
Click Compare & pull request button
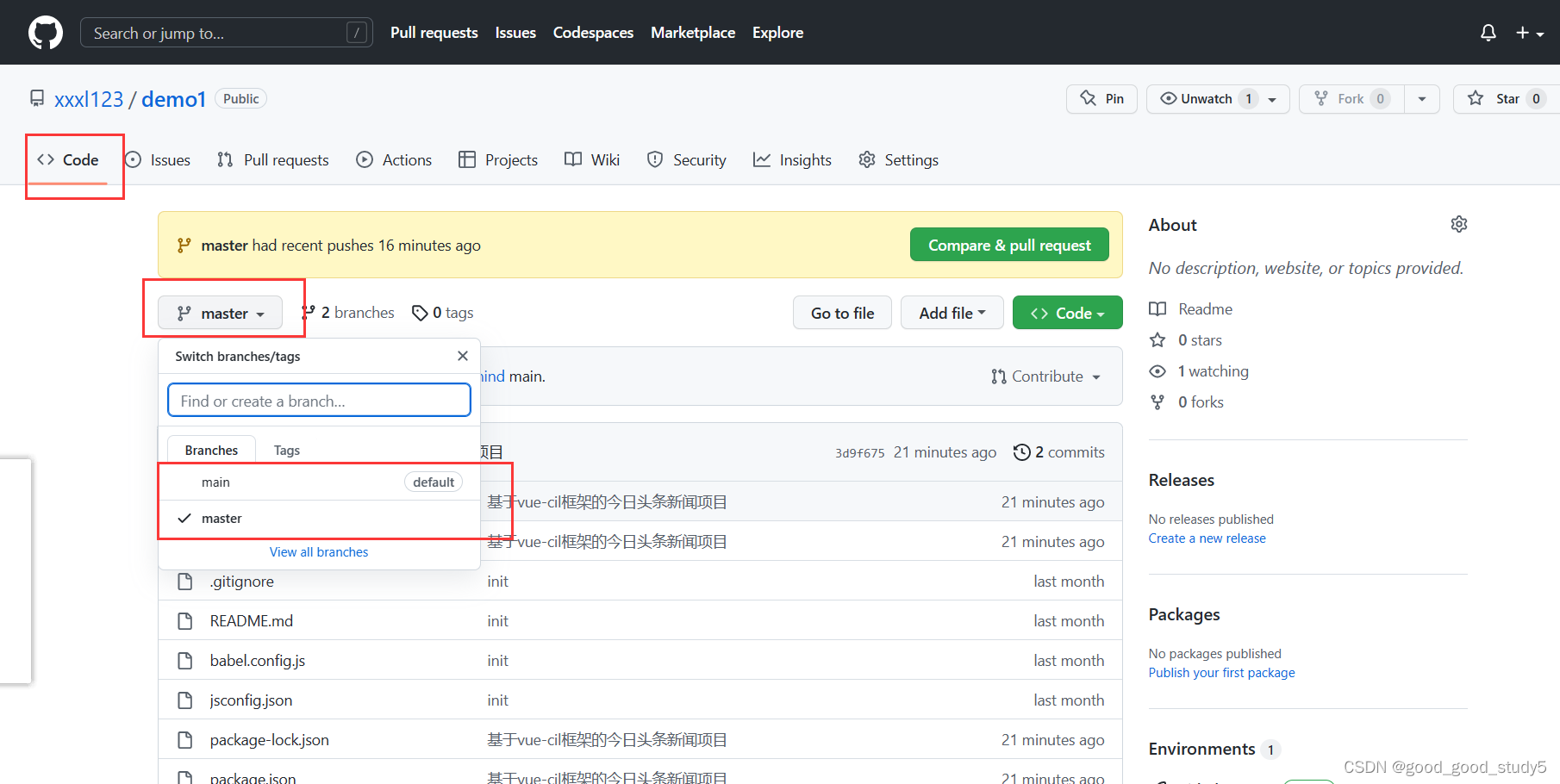pyautogui.click(x=1009, y=246)
